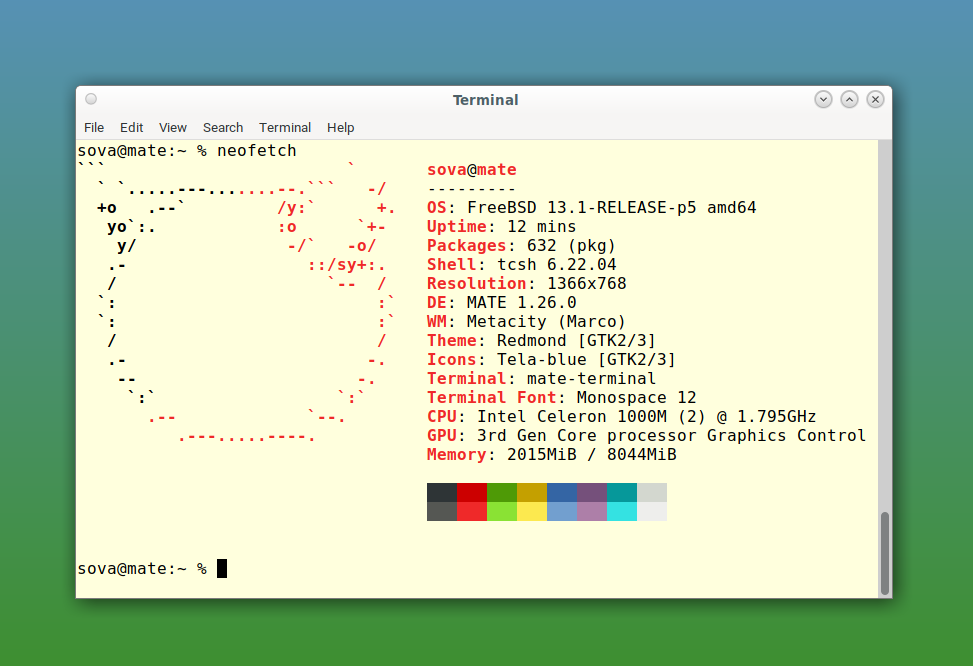Viewport: 973px width, 666px height.
Task: Click the 'Resolution: 1366x768' line
Action: coord(527,284)
